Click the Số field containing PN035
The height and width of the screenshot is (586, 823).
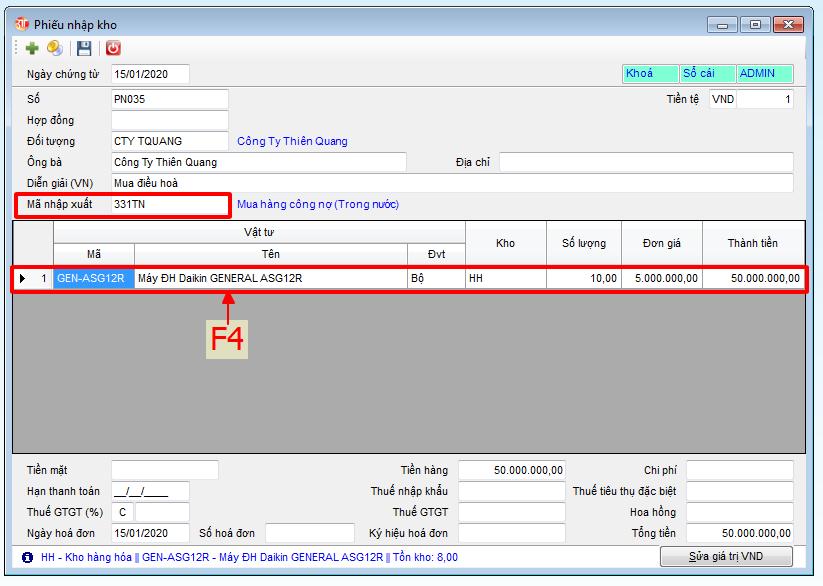[169, 99]
